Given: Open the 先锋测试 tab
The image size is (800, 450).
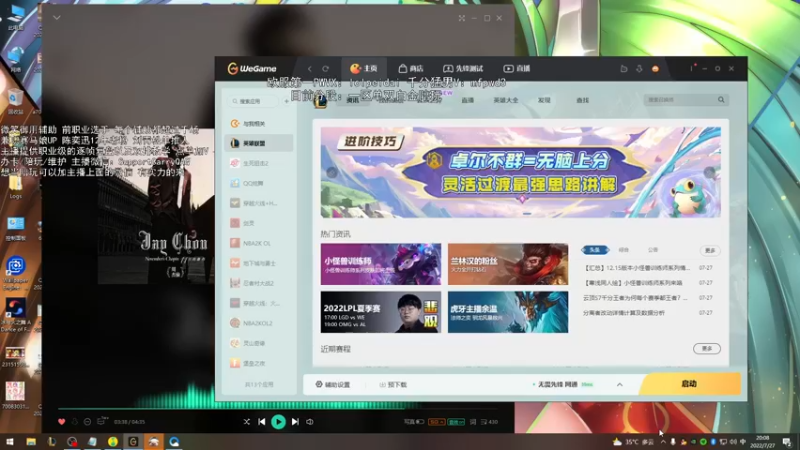Looking at the screenshot, I should click(463, 68).
